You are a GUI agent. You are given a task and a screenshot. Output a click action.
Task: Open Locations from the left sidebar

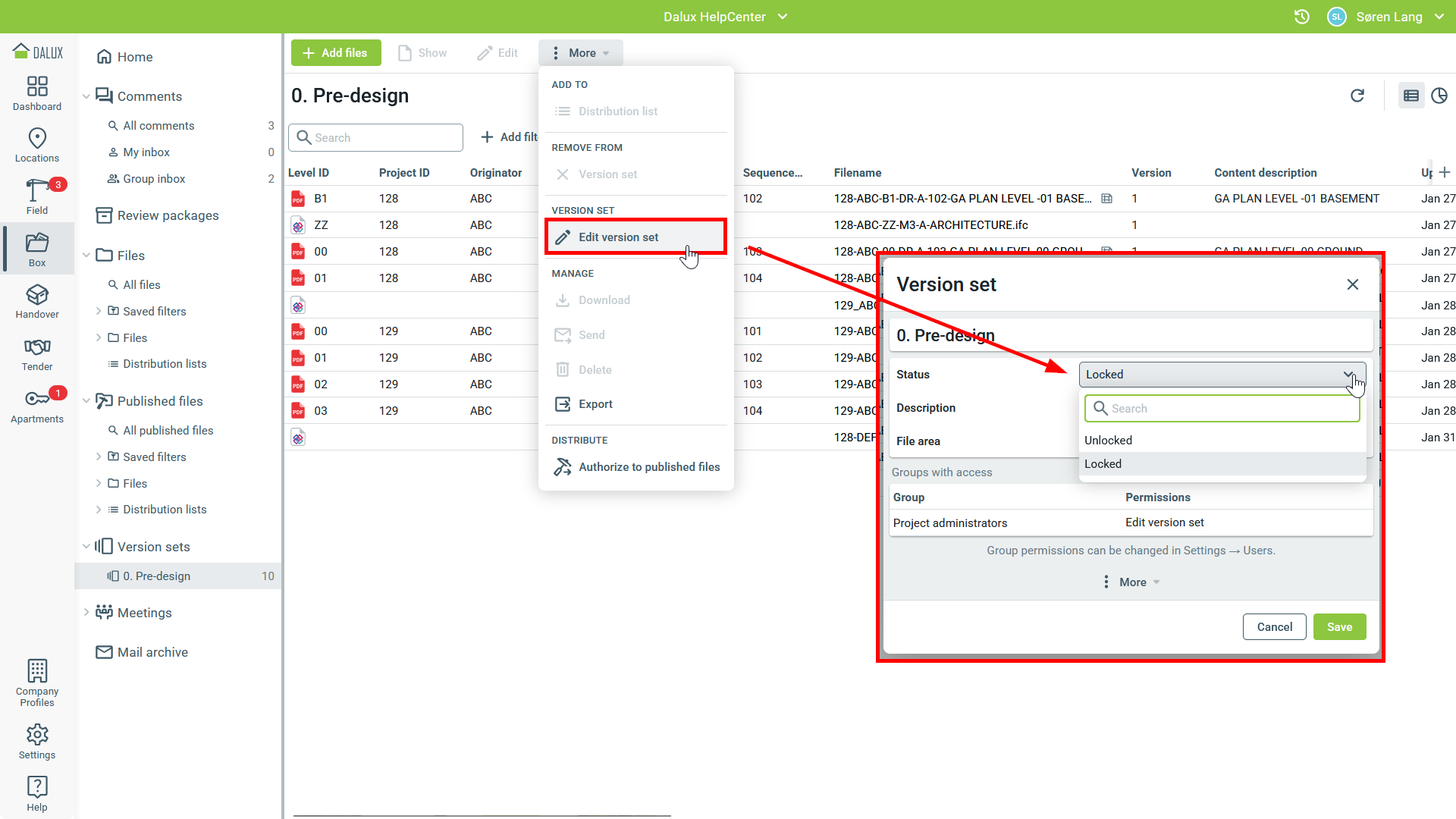click(37, 145)
